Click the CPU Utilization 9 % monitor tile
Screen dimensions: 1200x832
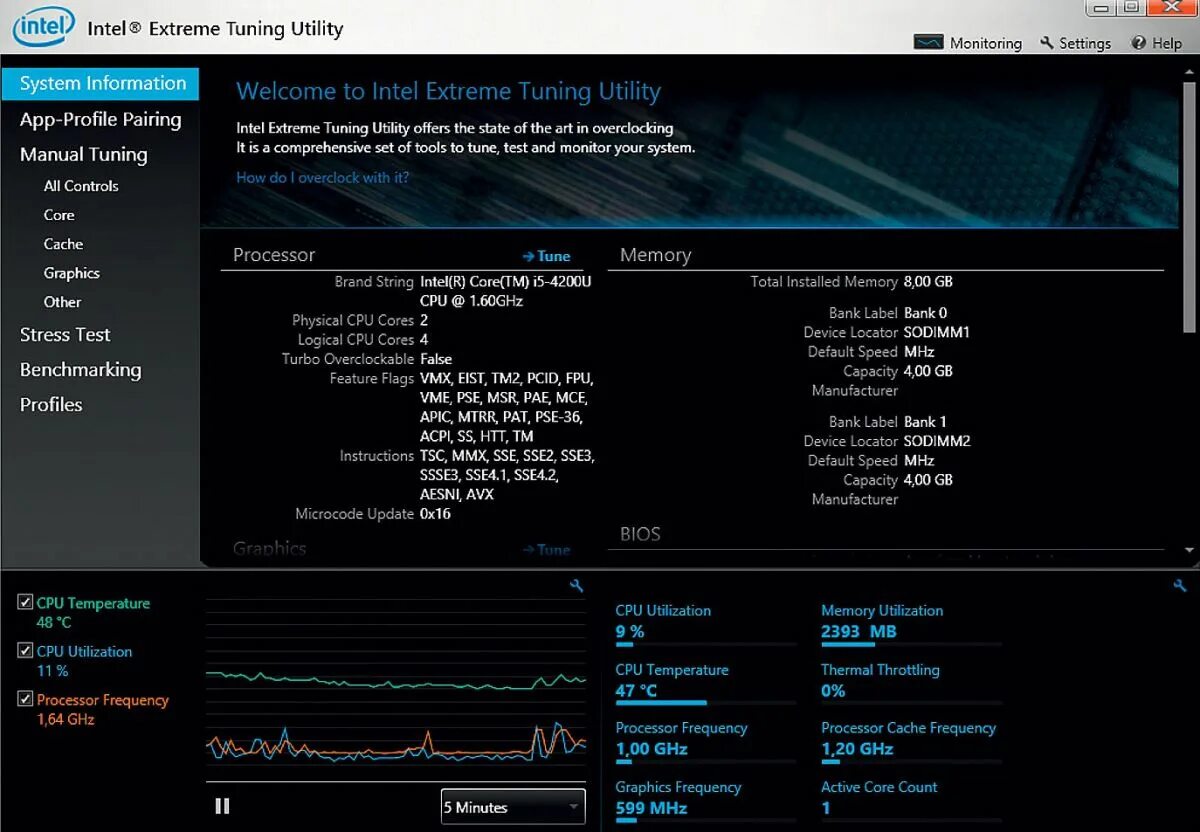[x=705, y=624]
